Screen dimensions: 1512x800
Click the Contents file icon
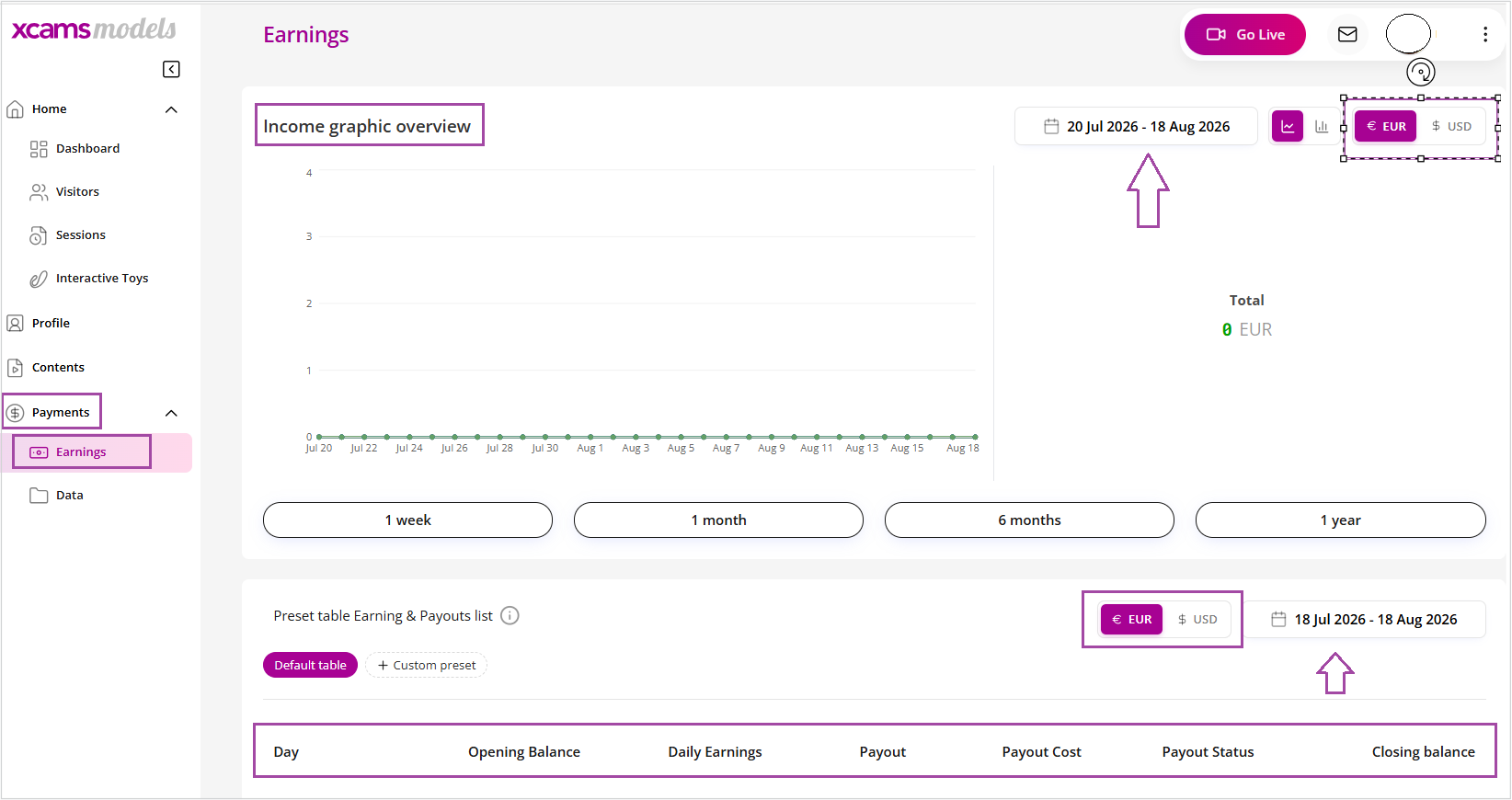(x=15, y=368)
